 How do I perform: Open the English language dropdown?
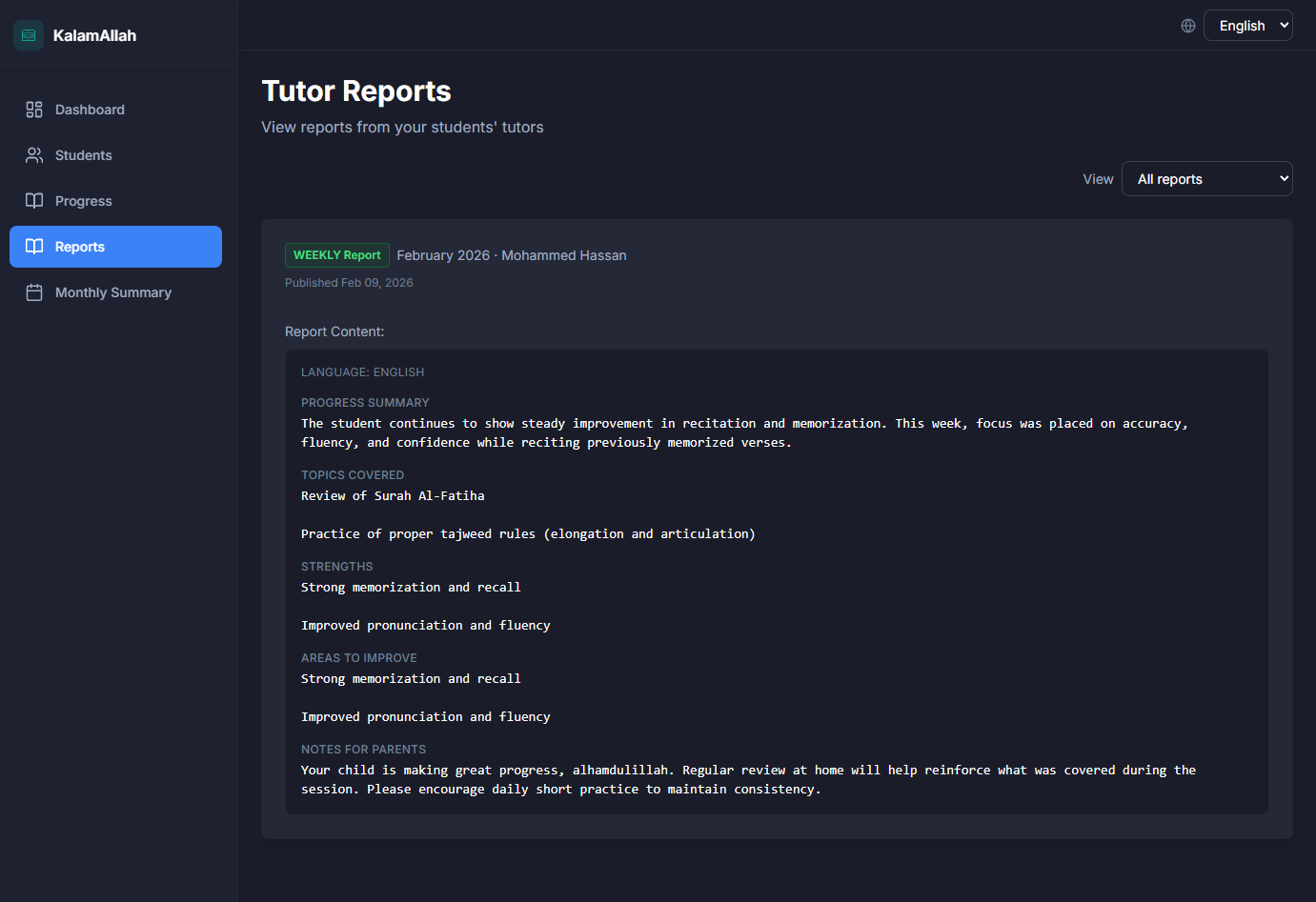[x=1247, y=26]
